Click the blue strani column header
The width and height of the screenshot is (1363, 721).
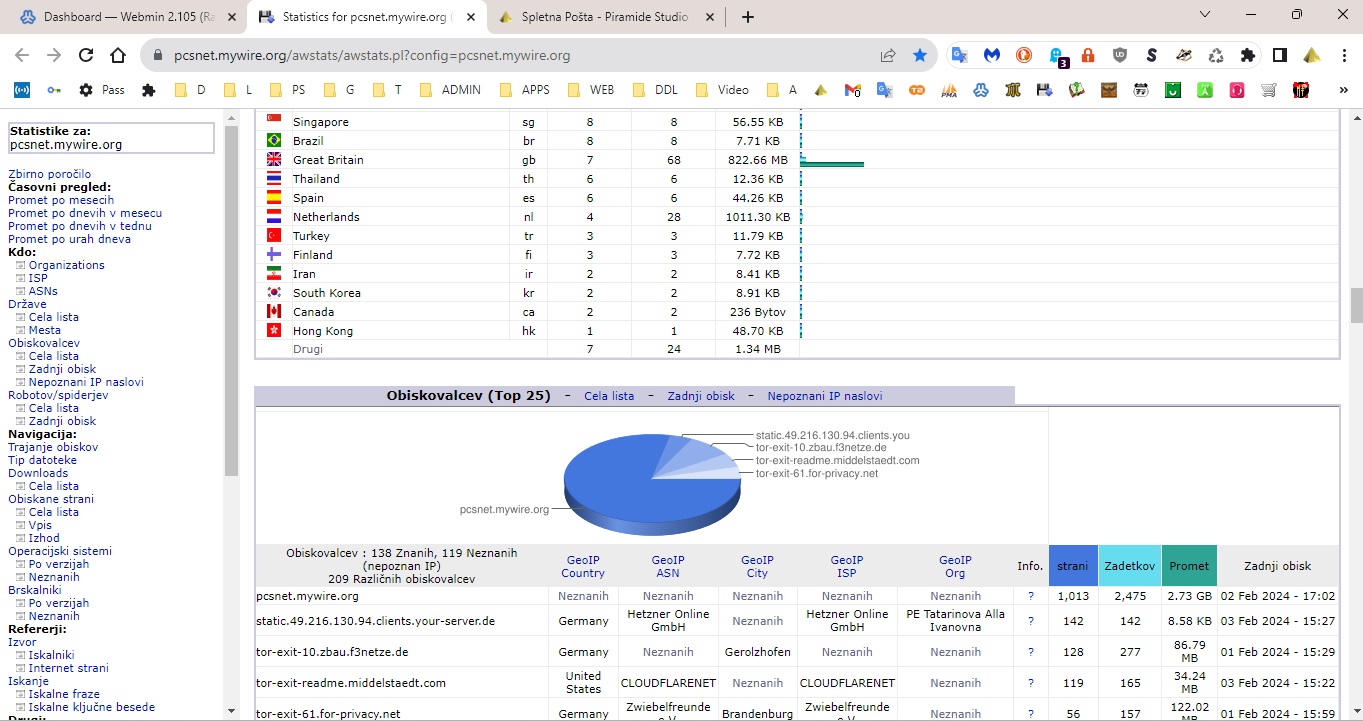1073,566
